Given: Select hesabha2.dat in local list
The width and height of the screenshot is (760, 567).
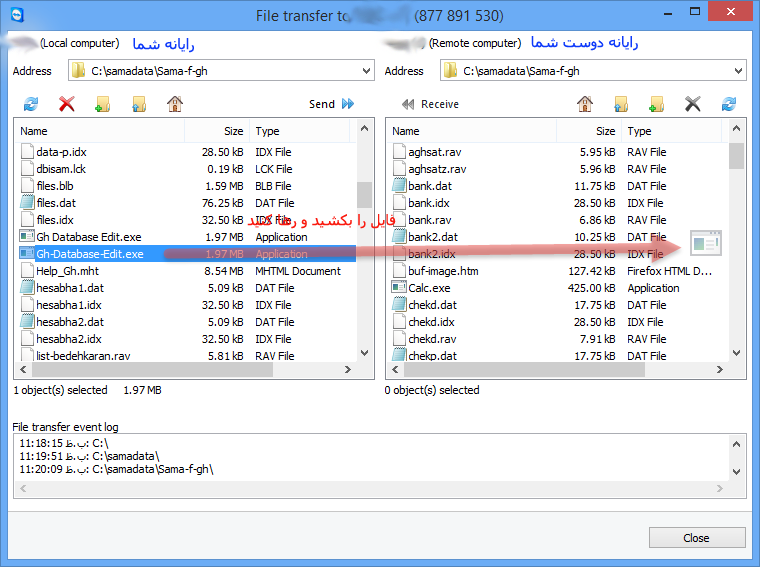Looking at the screenshot, I should point(187,321).
